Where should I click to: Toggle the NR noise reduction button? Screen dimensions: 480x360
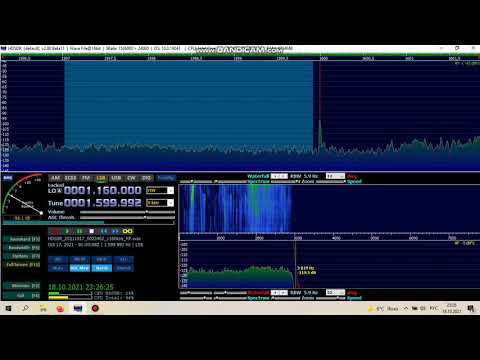pos(58,259)
